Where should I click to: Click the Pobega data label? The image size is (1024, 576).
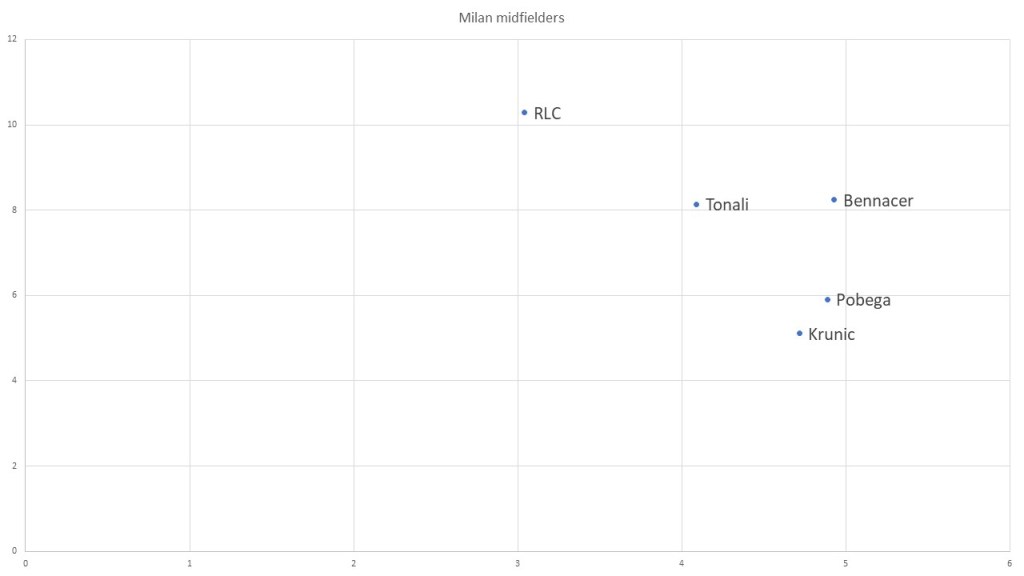pyautogui.click(x=863, y=300)
